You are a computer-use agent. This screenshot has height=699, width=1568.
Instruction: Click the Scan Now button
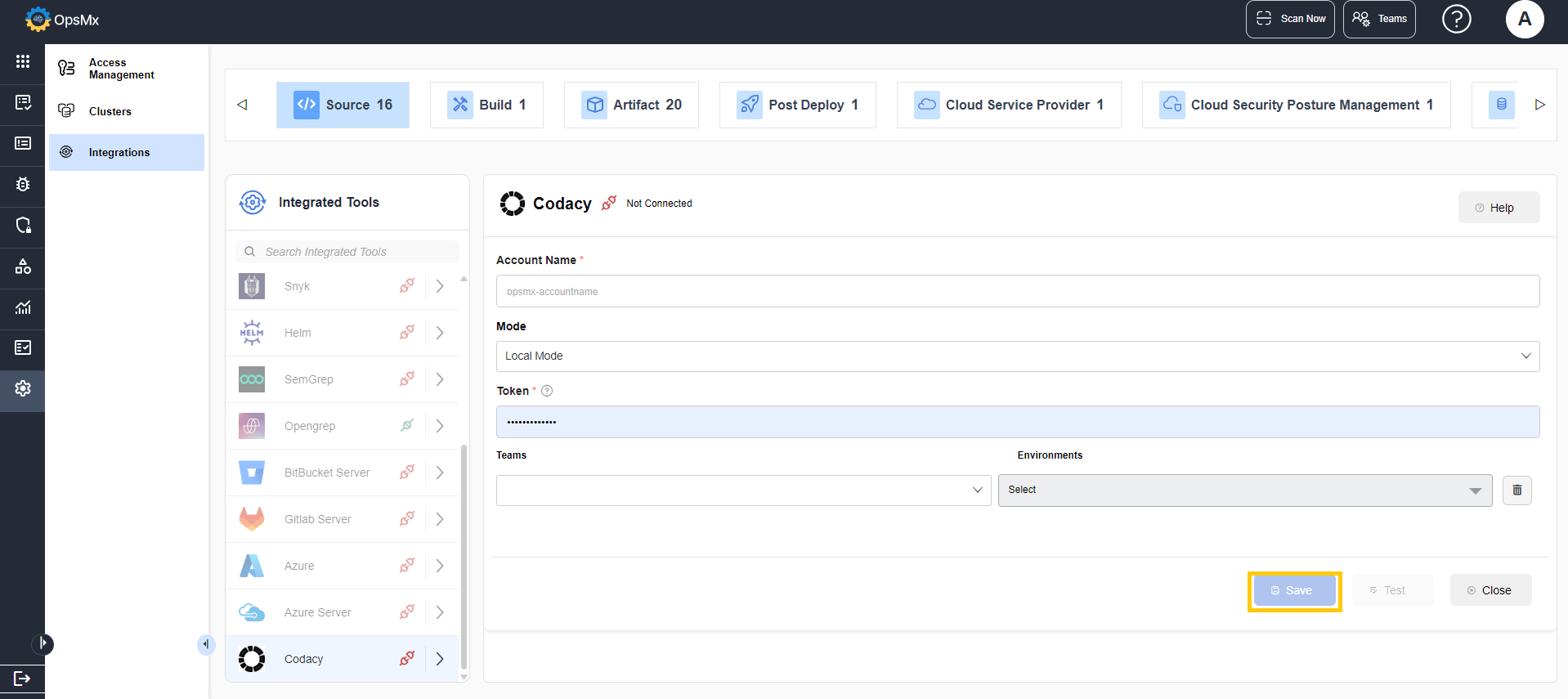(x=1290, y=19)
